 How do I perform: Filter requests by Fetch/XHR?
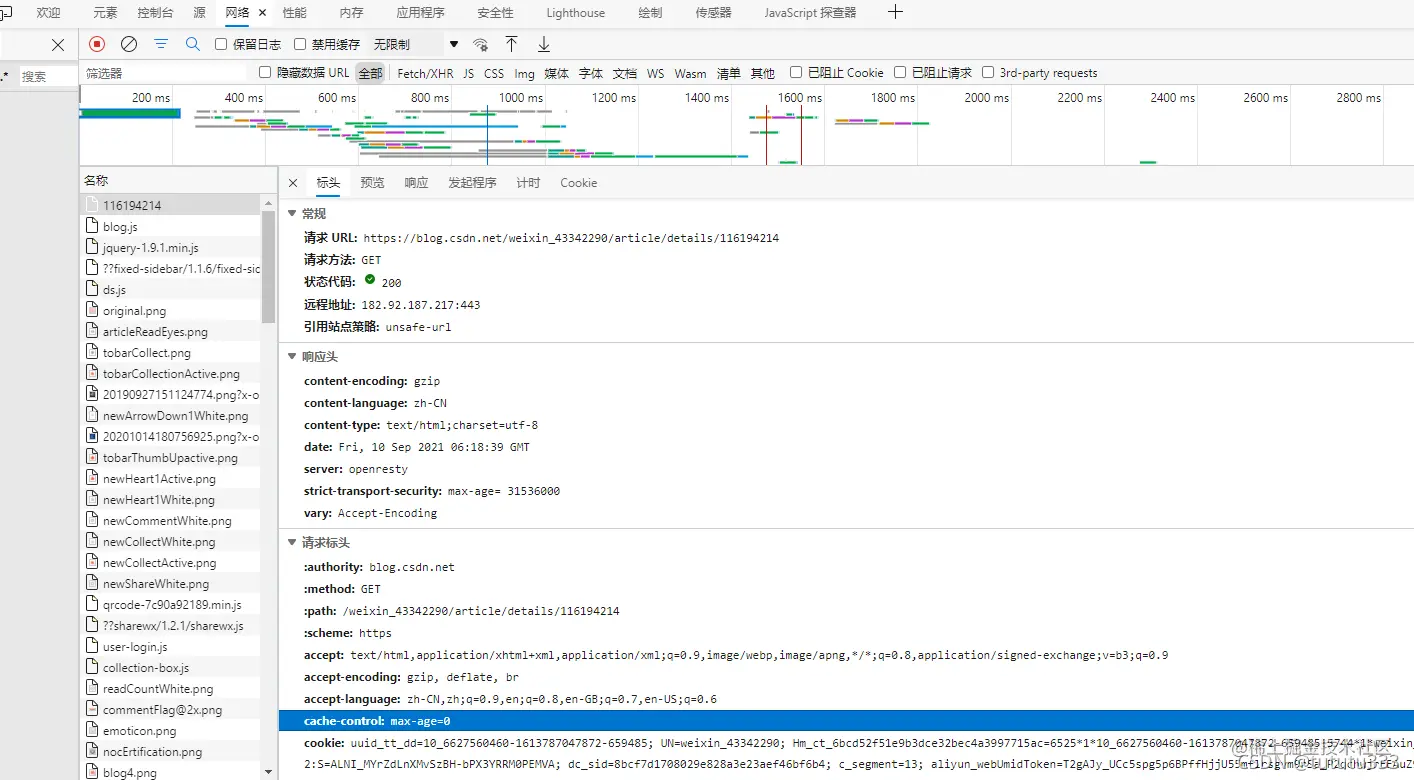[425, 73]
